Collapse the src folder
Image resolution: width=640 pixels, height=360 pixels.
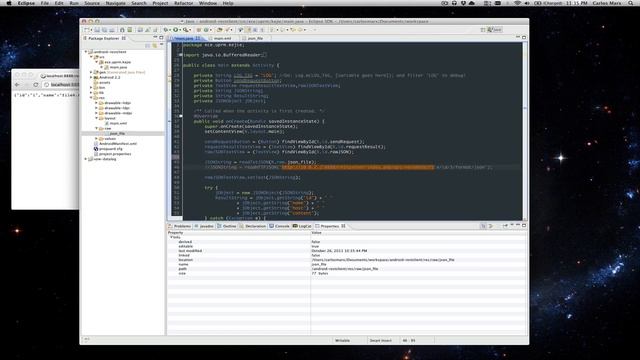tap(91, 57)
